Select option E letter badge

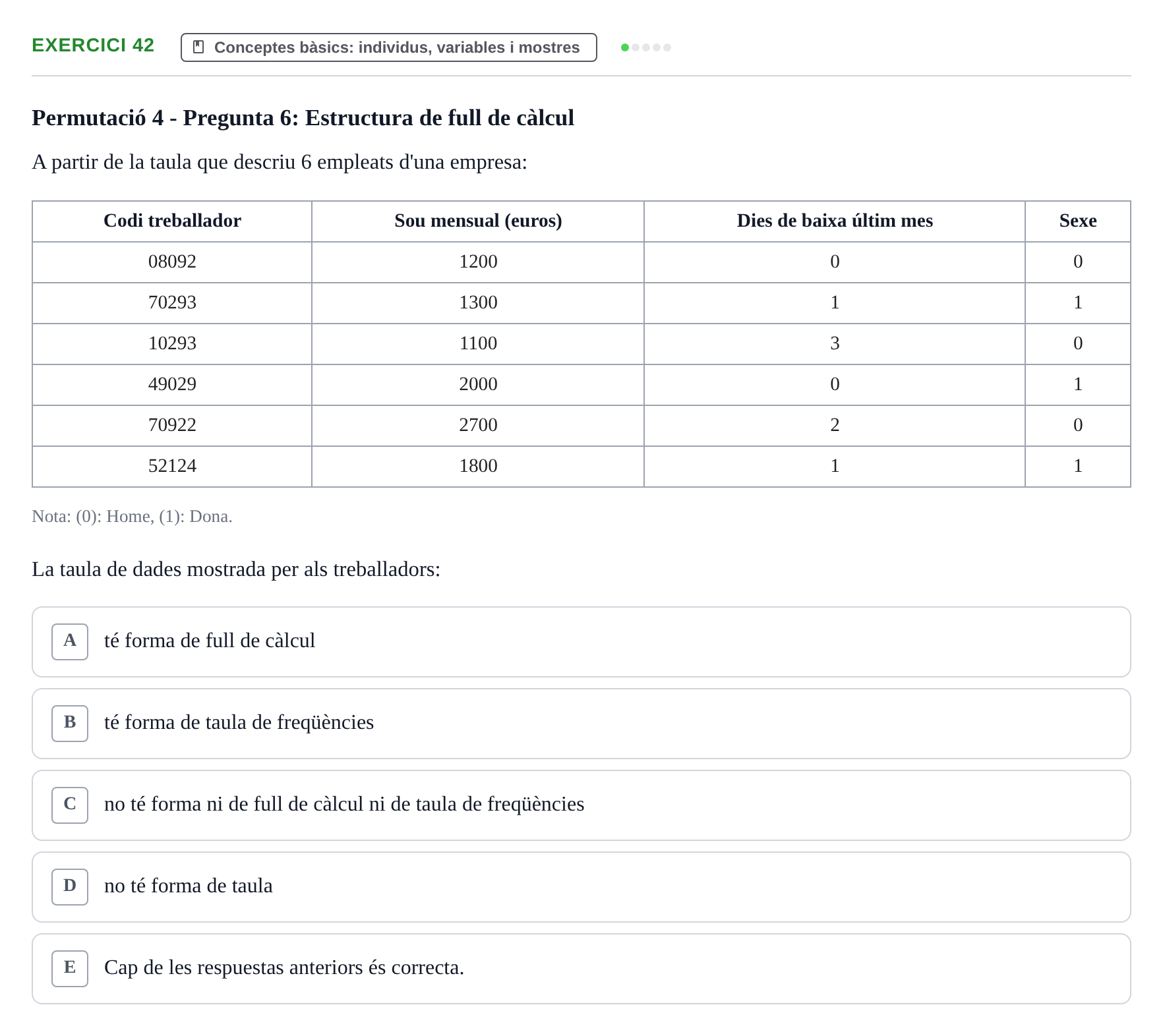(70, 968)
